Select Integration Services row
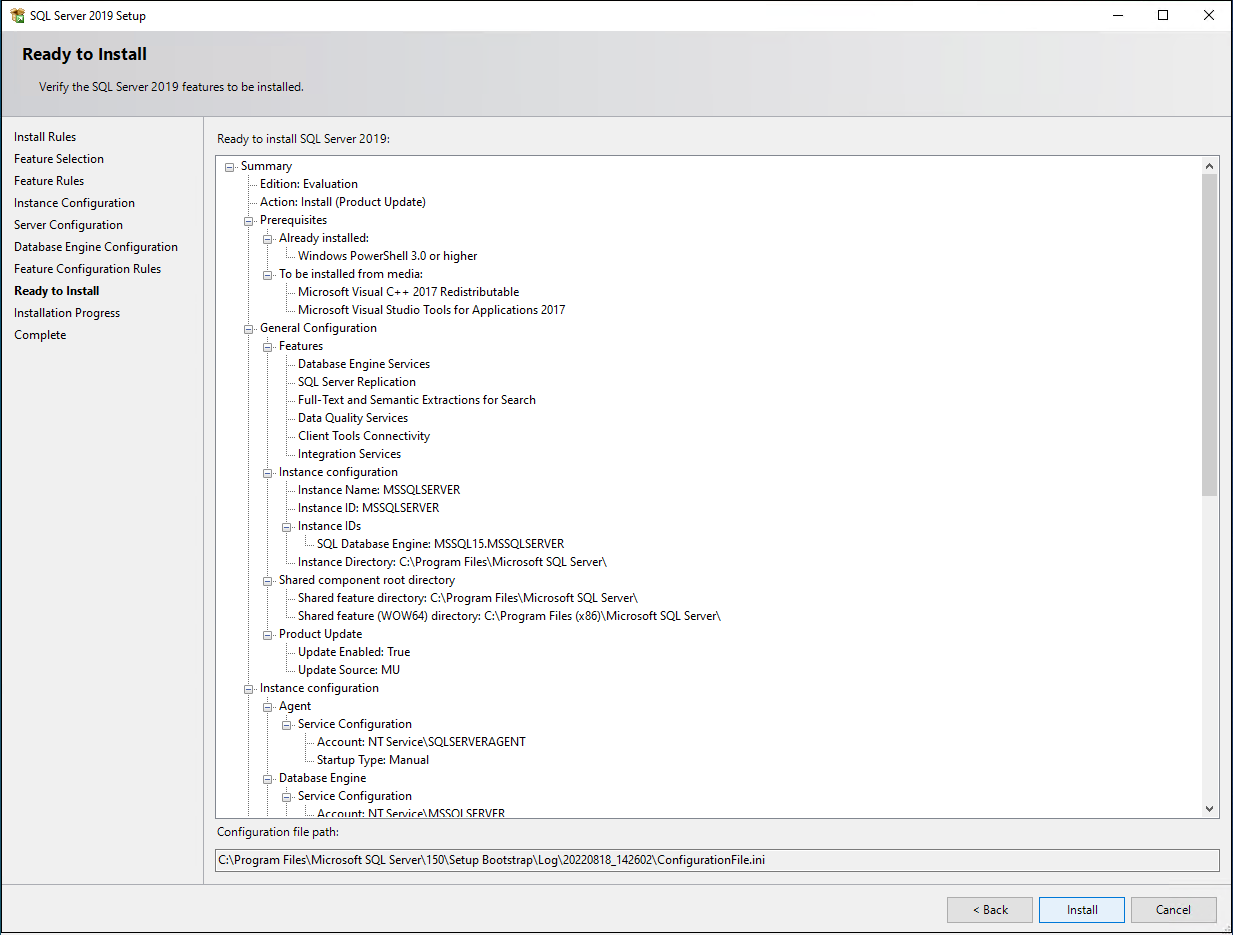 point(349,454)
